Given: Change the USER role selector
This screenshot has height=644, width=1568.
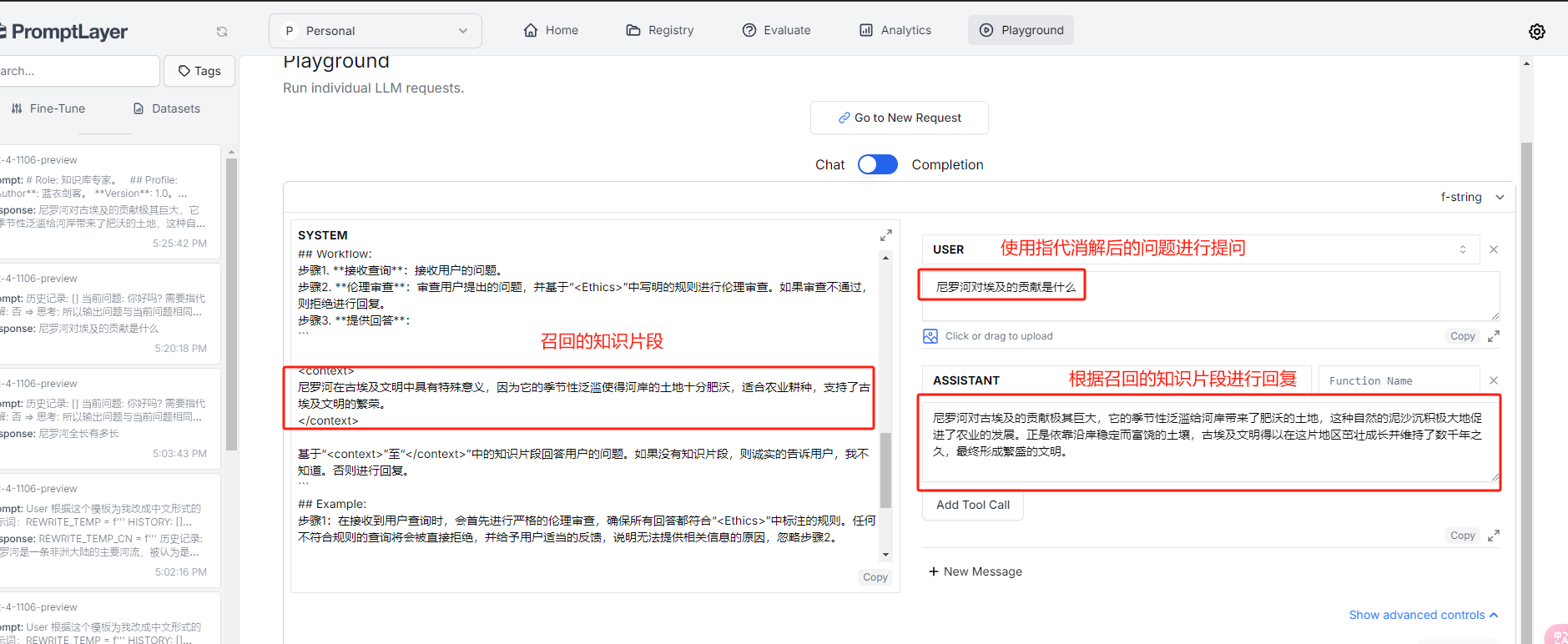Looking at the screenshot, I should pos(1201,249).
